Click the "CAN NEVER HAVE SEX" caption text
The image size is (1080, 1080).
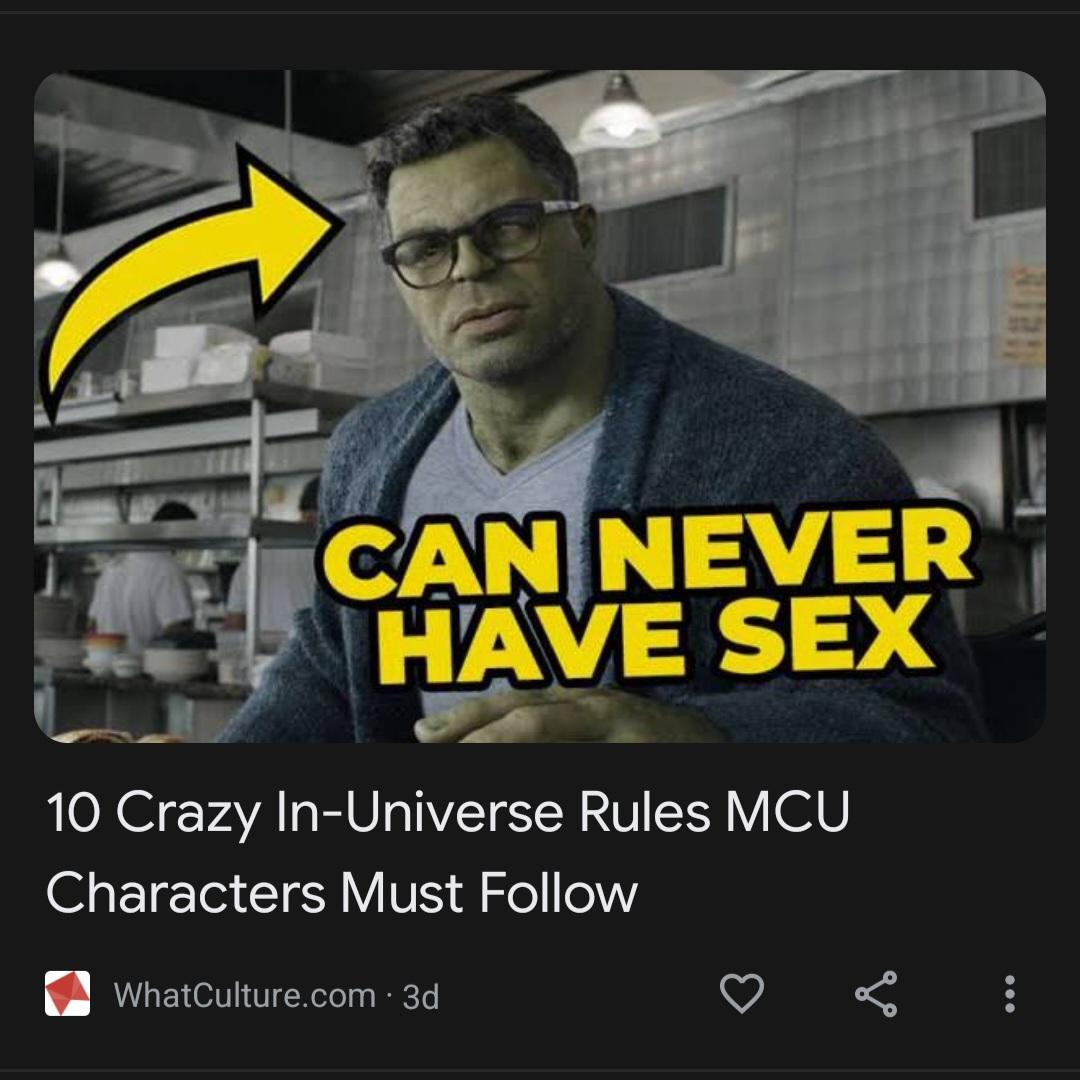[647, 598]
